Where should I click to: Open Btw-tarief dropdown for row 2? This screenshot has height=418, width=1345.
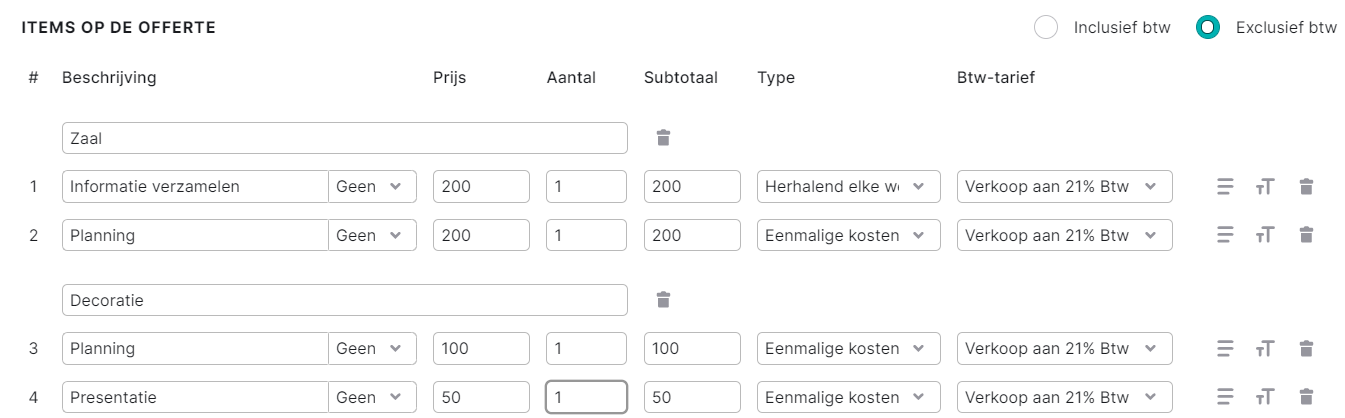[x=1065, y=235]
